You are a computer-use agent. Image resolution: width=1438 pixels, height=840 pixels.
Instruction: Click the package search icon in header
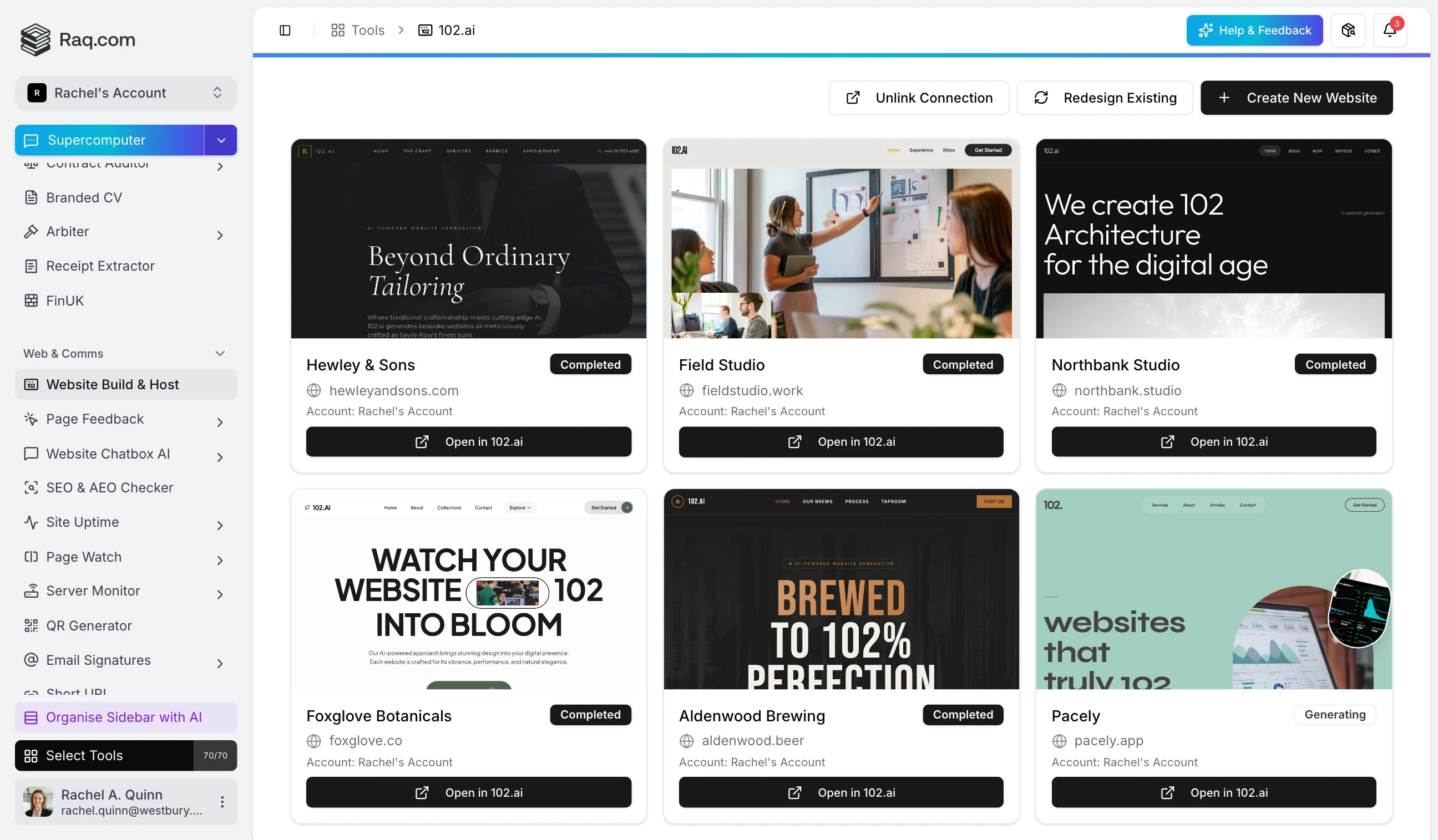pyautogui.click(x=1348, y=30)
